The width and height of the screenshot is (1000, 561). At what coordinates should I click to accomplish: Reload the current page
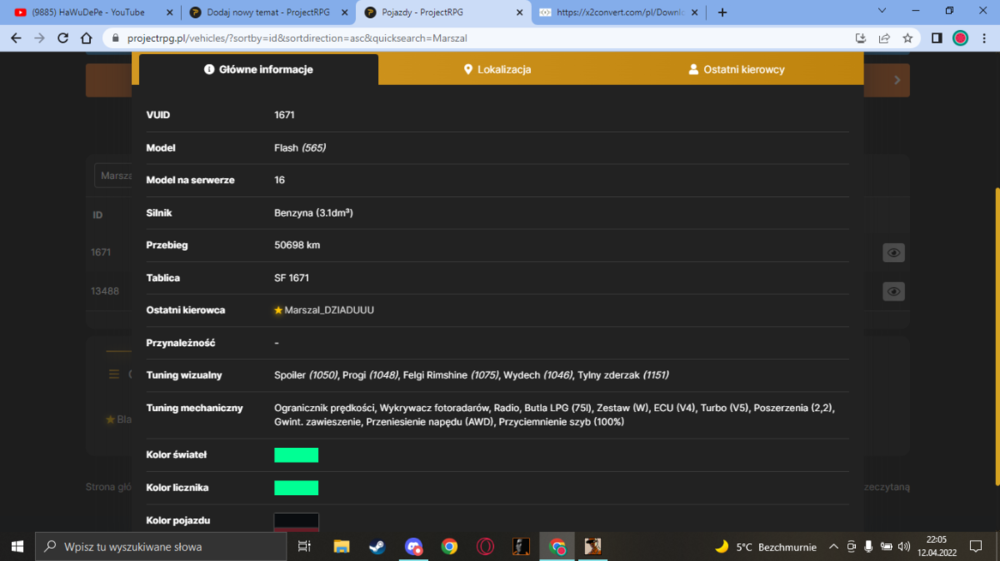tap(62, 38)
